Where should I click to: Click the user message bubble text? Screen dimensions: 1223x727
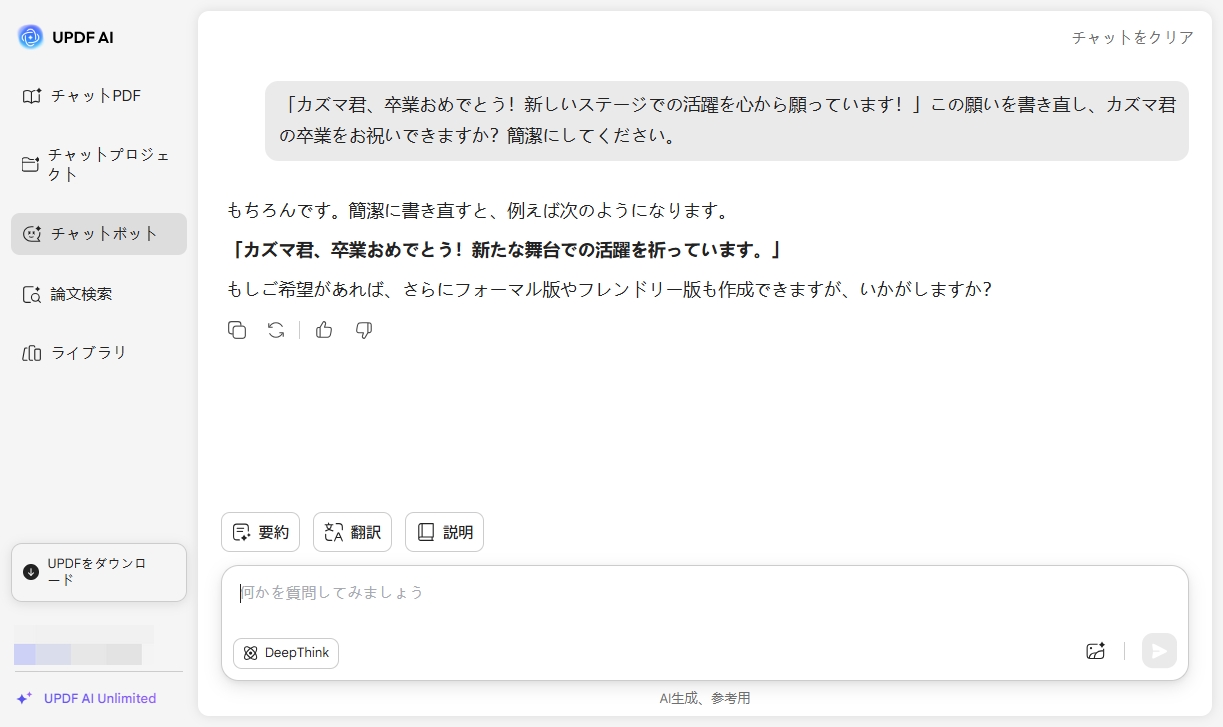(727, 120)
